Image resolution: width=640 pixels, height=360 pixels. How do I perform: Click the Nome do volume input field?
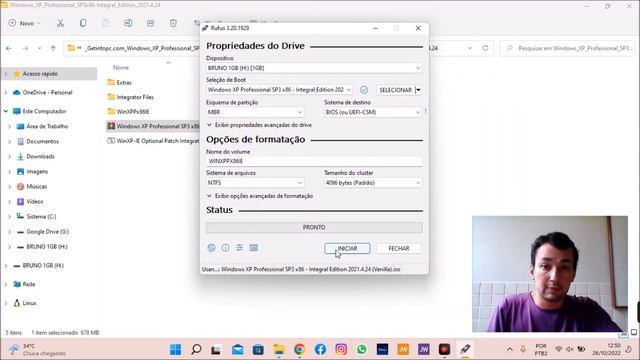[x=314, y=161]
